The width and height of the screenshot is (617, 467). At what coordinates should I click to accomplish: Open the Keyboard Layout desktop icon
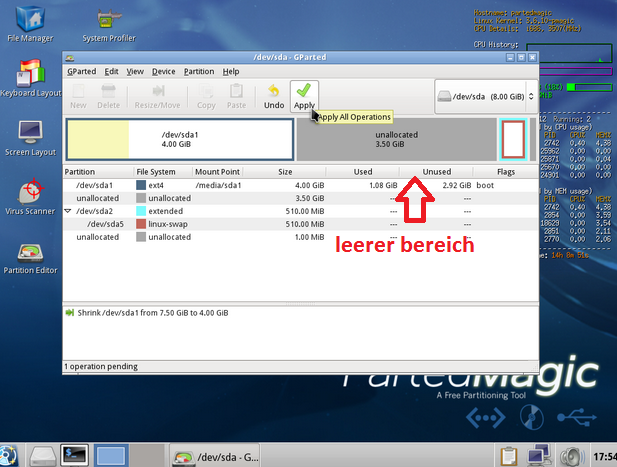(x=30, y=78)
